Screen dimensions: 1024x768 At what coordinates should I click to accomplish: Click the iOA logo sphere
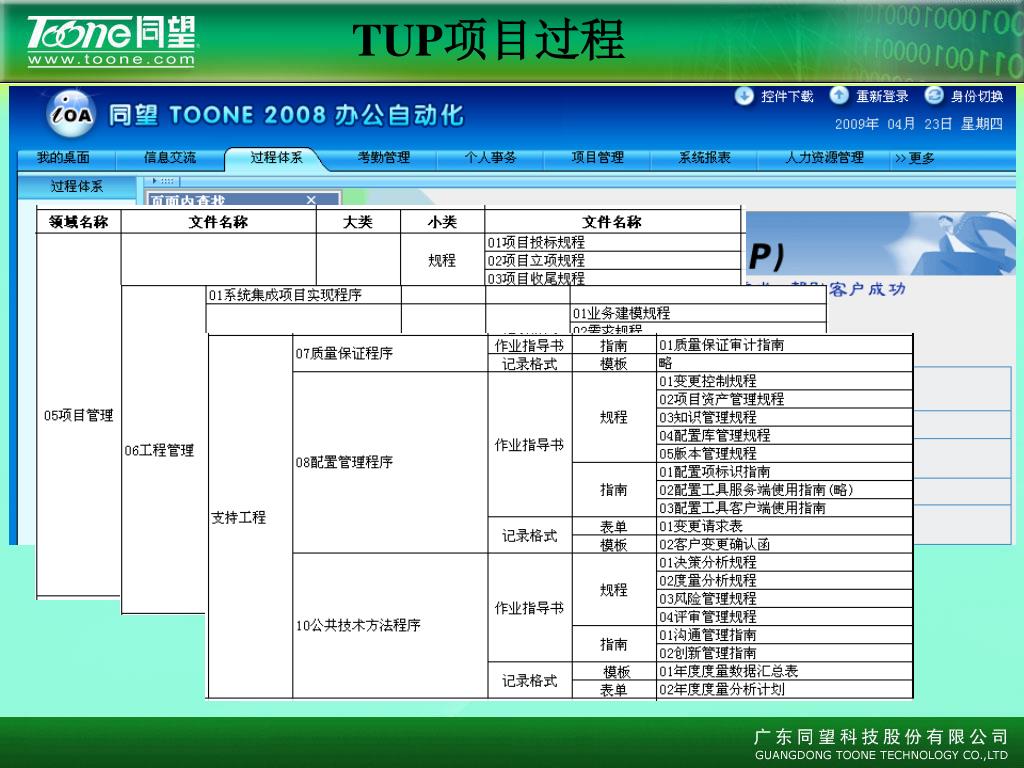[x=71, y=114]
